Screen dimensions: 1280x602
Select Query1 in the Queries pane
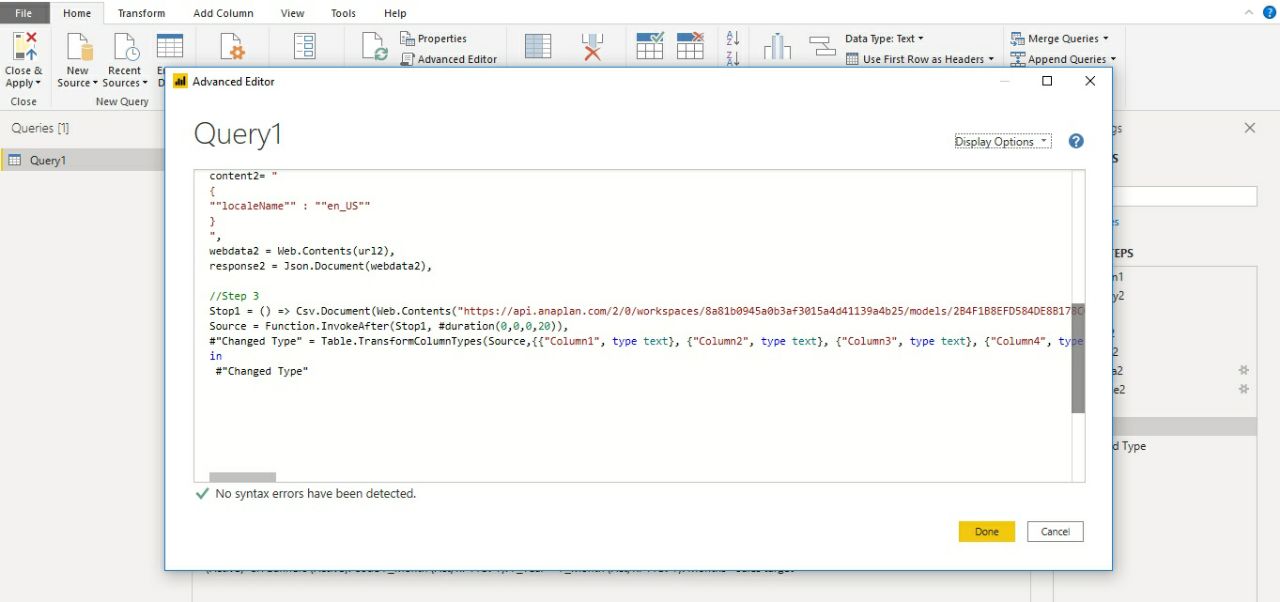pos(83,160)
